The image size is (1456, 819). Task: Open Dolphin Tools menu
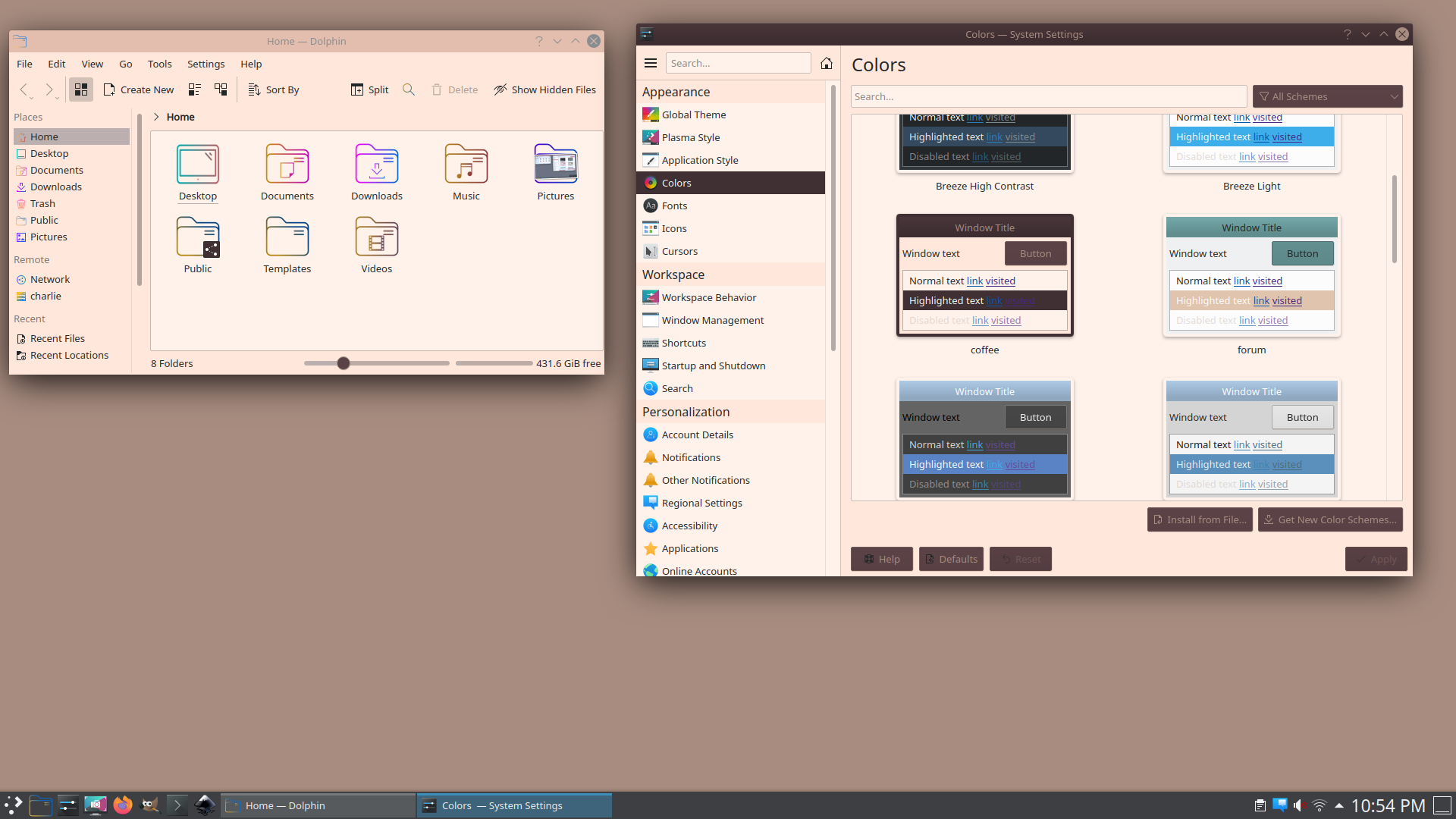pyautogui.click(x=159, y=64)
